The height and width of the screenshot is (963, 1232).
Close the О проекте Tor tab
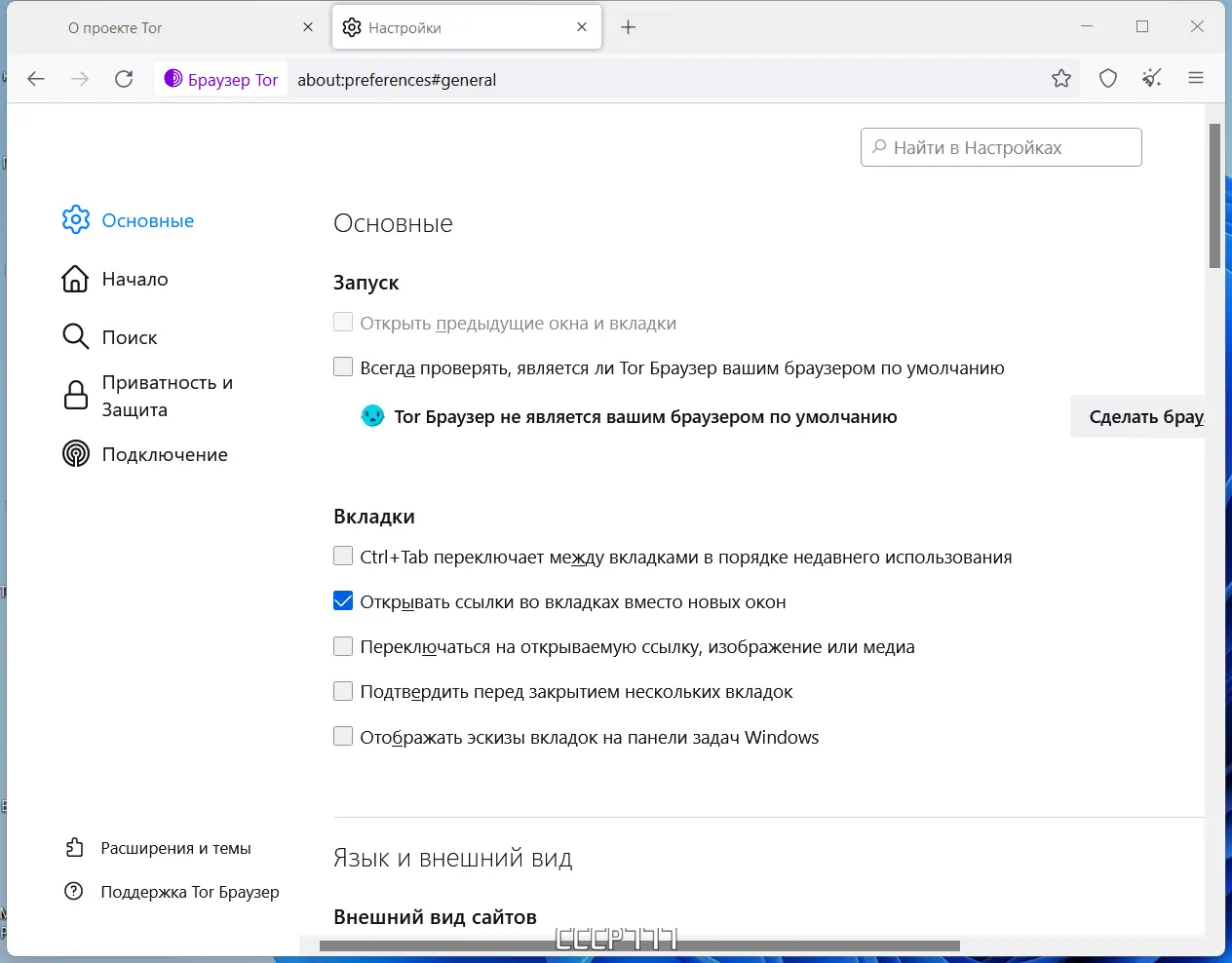(x=308, y=27)
